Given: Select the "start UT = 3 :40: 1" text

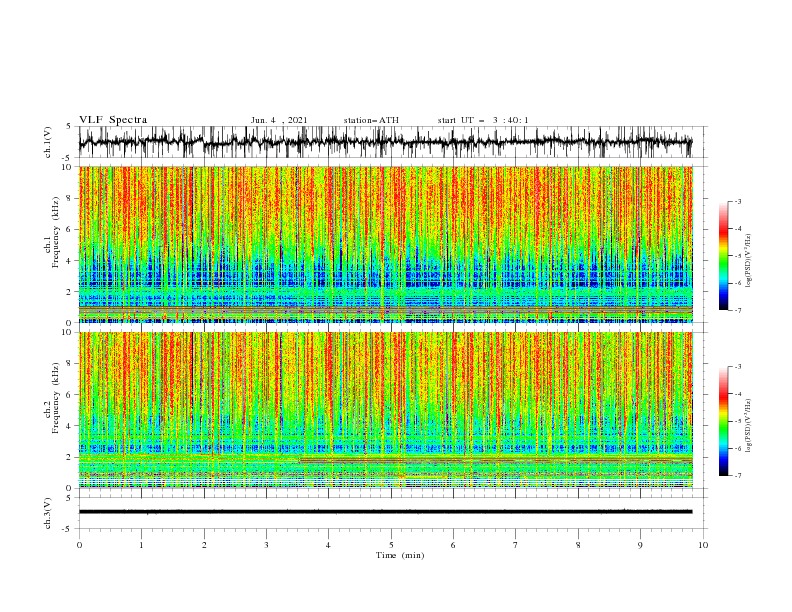Looking at the screenshot, I should (483, 120).
